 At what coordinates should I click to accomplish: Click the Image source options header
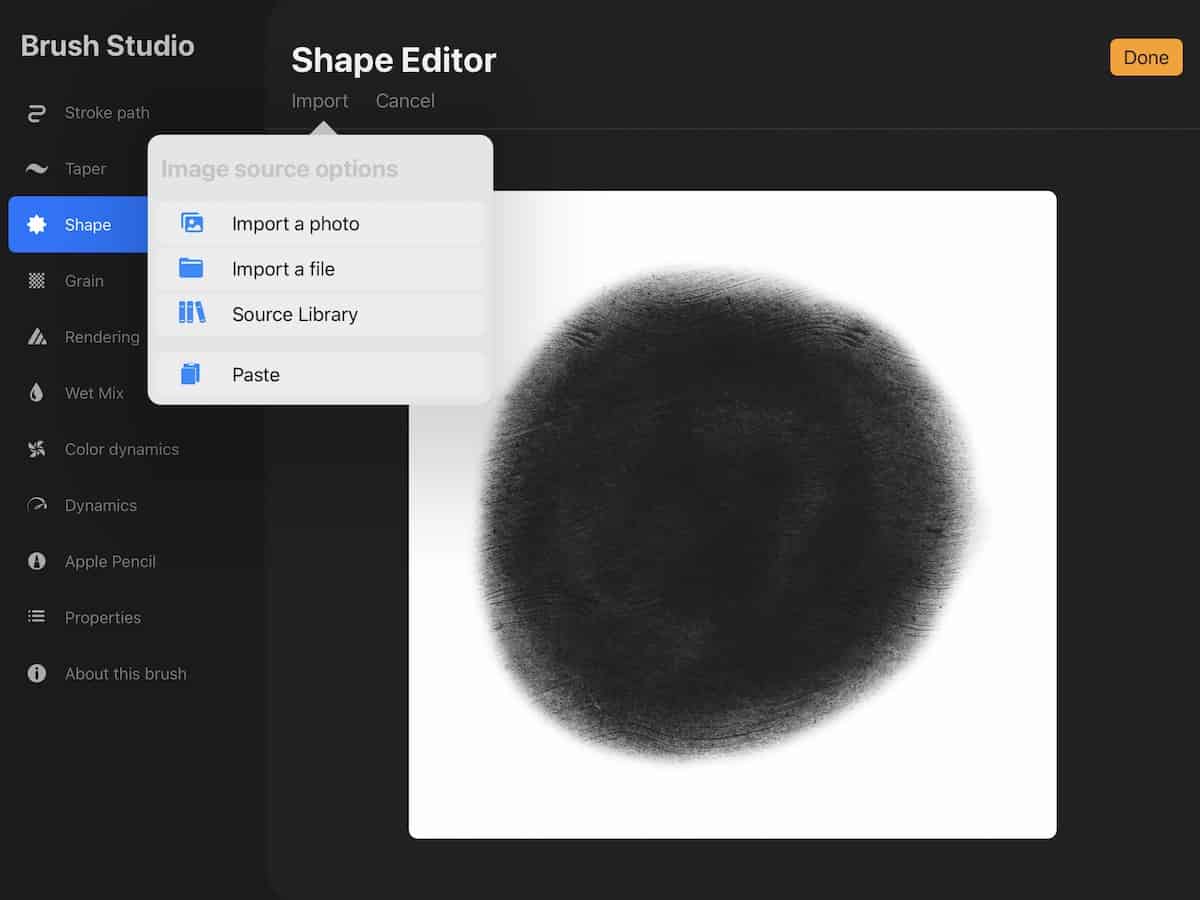(x=279, y=169)
